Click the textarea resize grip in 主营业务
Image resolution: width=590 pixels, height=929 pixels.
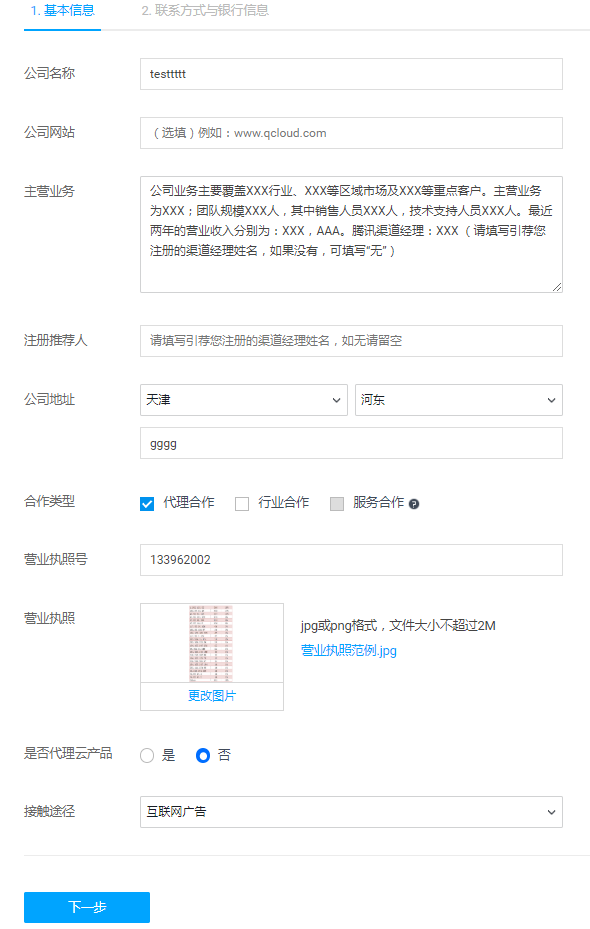pos(557,287)
